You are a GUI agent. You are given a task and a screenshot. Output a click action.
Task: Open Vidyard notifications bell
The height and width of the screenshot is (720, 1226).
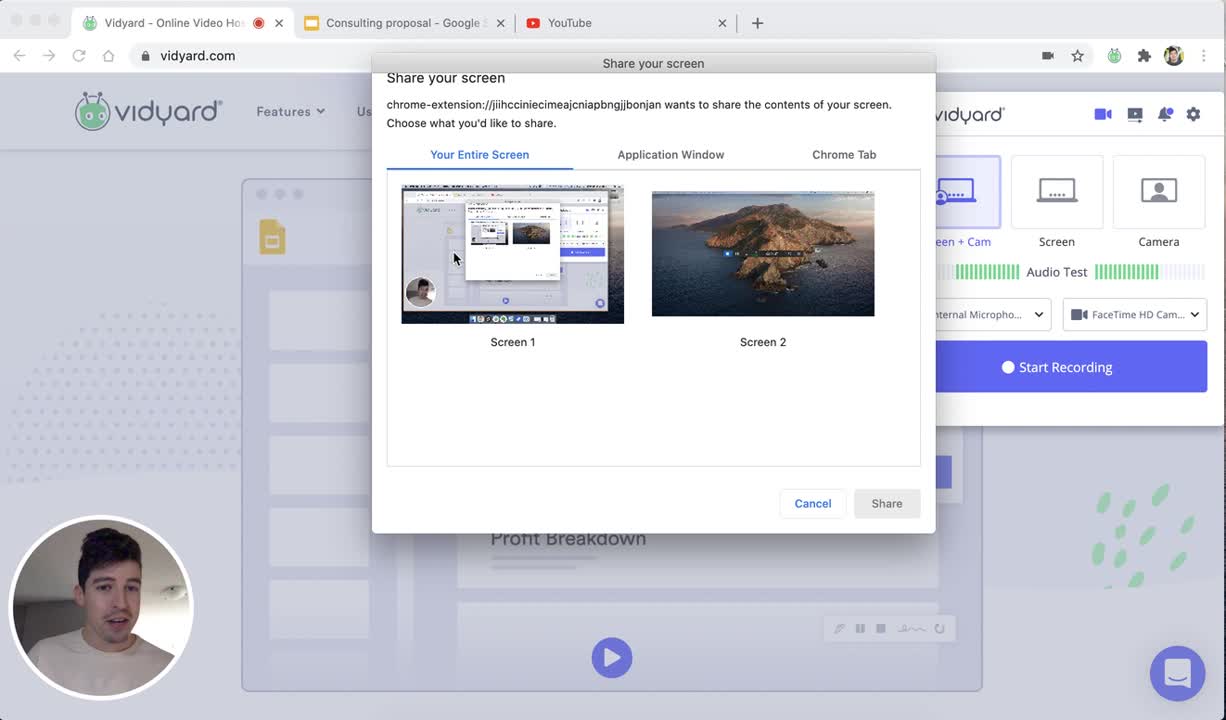[x=1165, y=115]
